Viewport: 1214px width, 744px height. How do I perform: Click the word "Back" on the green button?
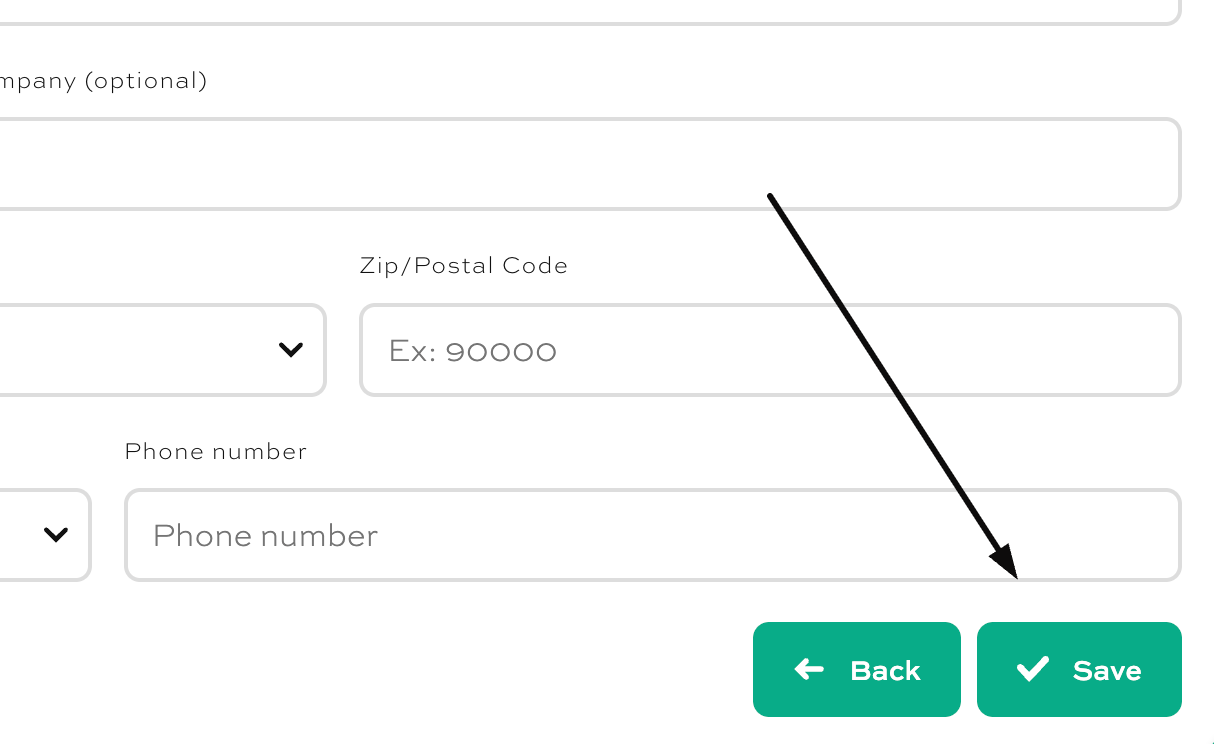(885, 670)
